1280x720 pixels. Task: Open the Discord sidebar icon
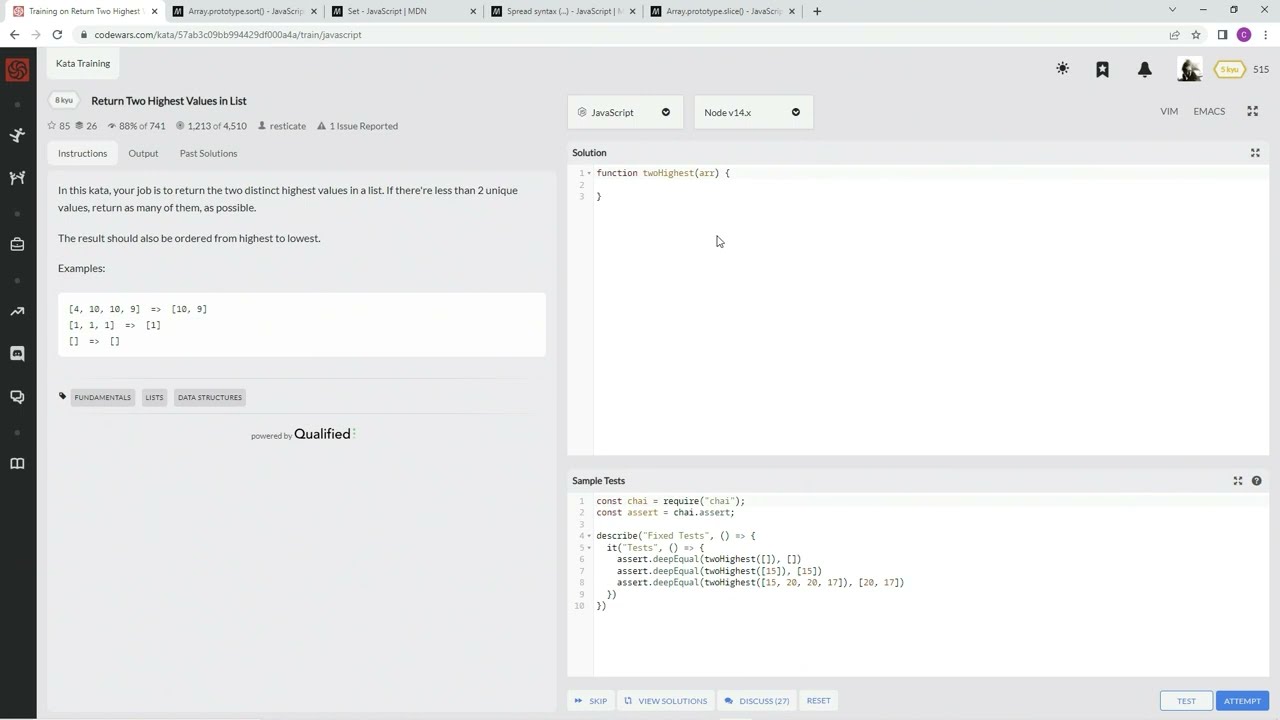pos(17,354)
